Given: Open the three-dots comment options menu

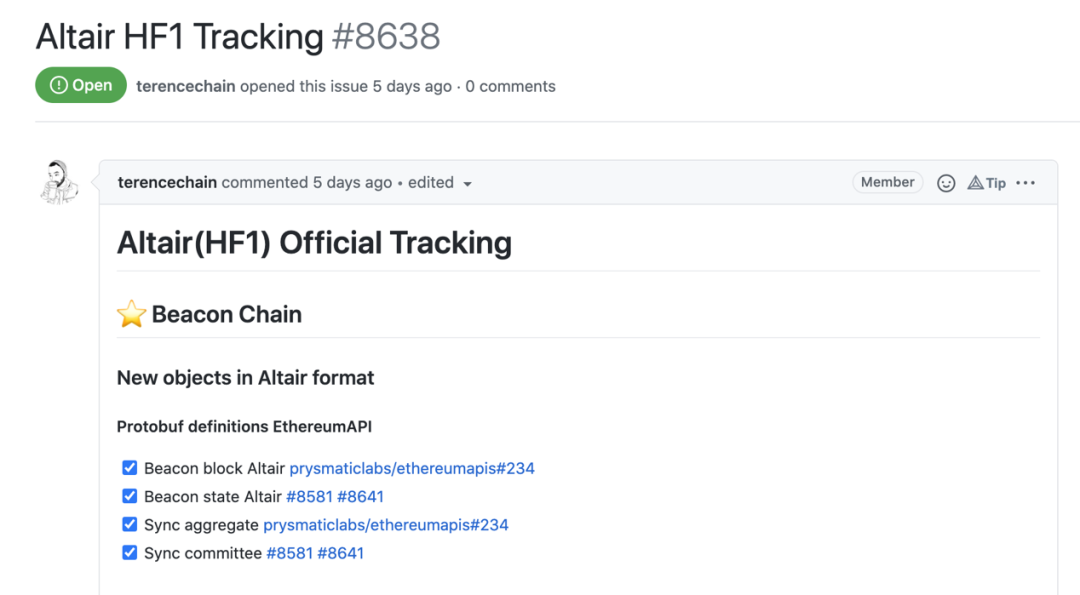Looking at the screenshot, I should (x=1026, y=182).
